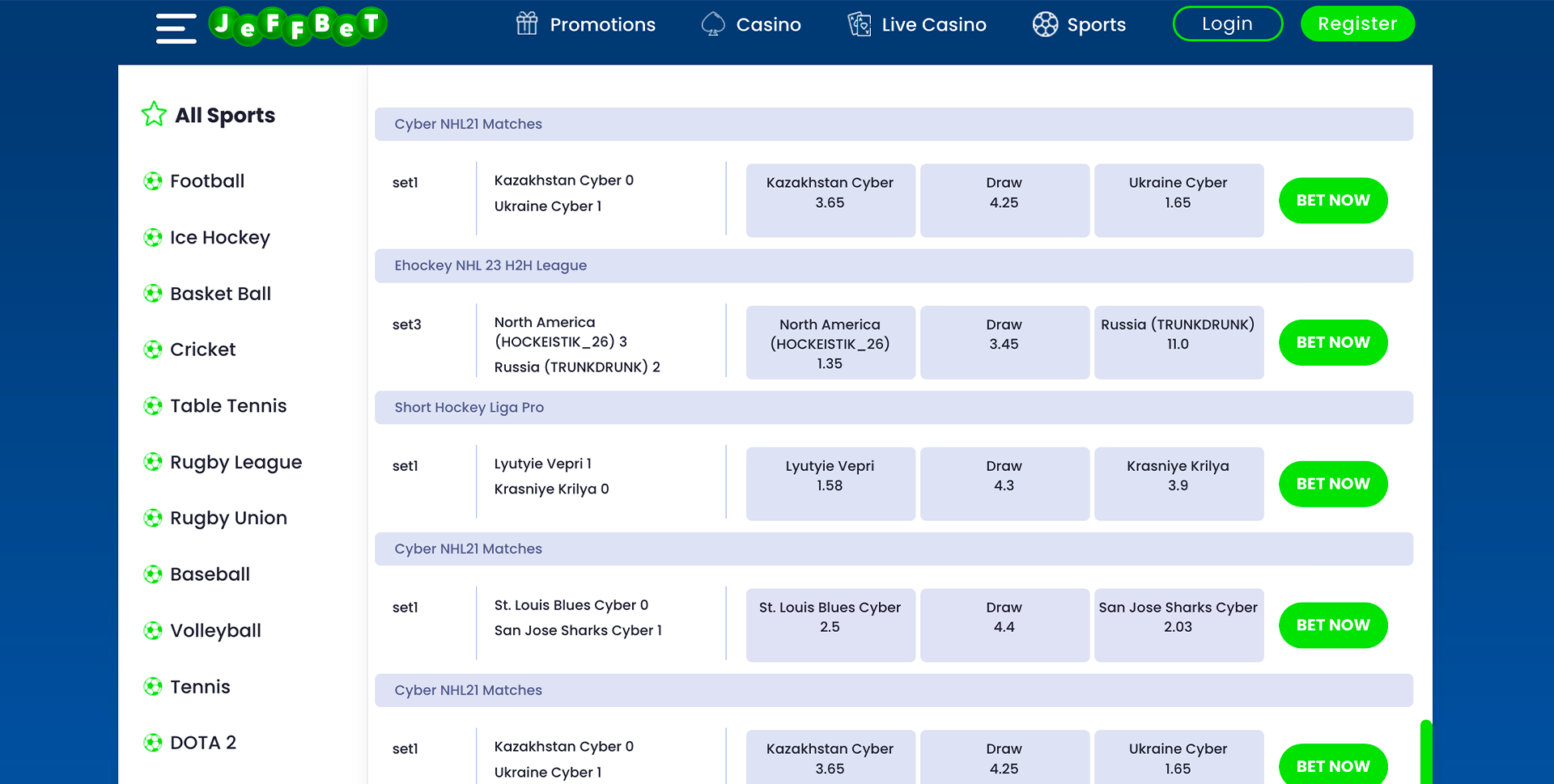This screenshot has height=784, width=1554.
Task: Choose Cricket from the sports list
Action: (x=203, y=350)
